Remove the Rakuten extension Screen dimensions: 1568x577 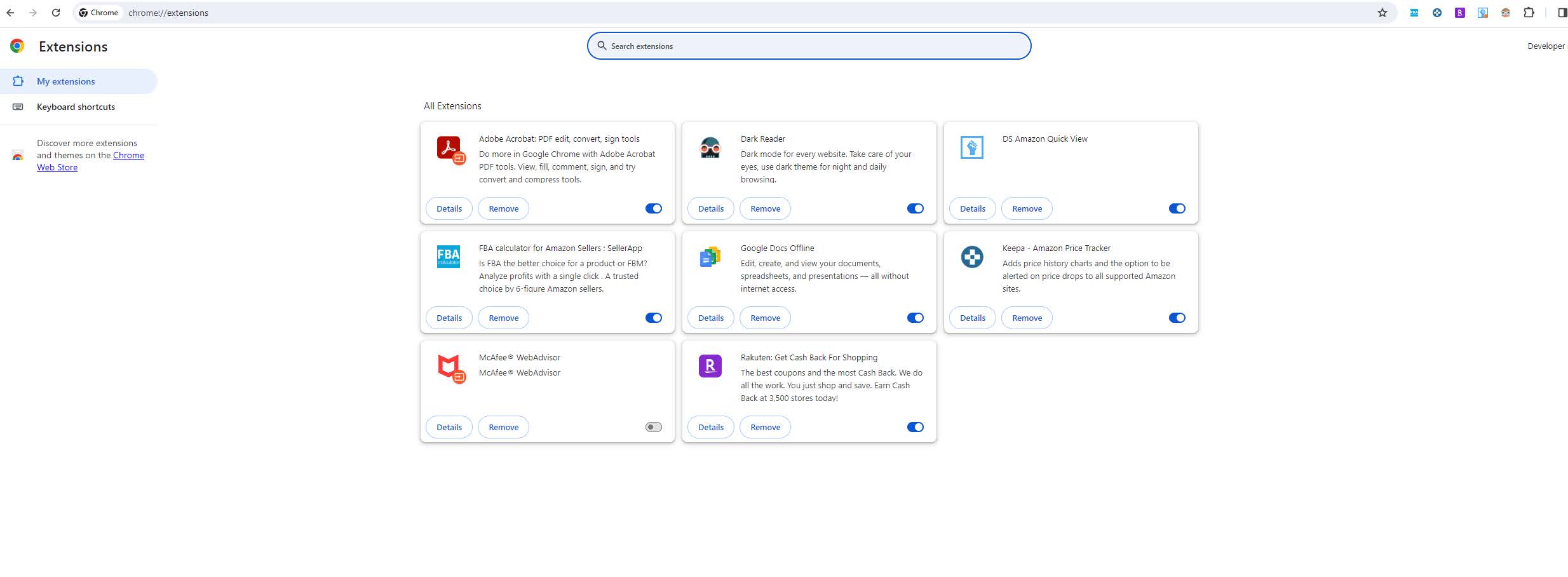(x=766, y=427)
